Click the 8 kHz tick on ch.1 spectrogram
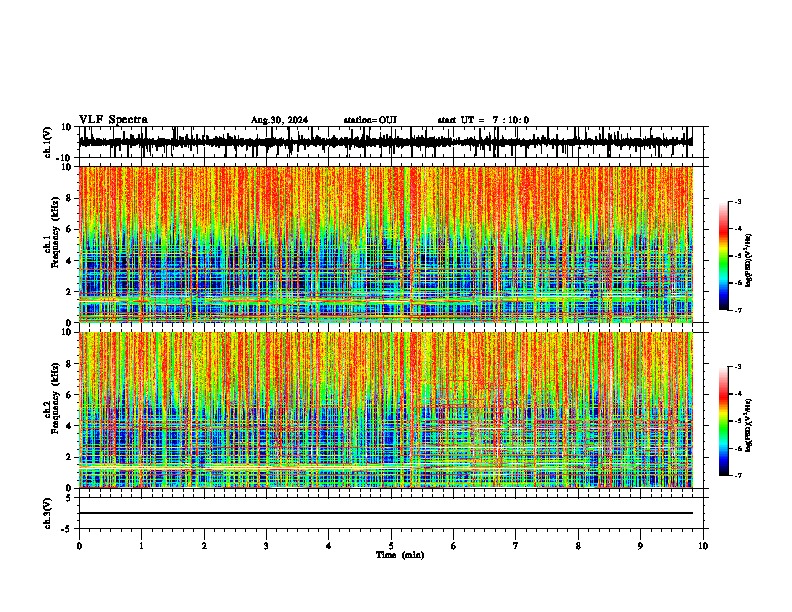Screen dimensions: 792x612 (69, 198)
